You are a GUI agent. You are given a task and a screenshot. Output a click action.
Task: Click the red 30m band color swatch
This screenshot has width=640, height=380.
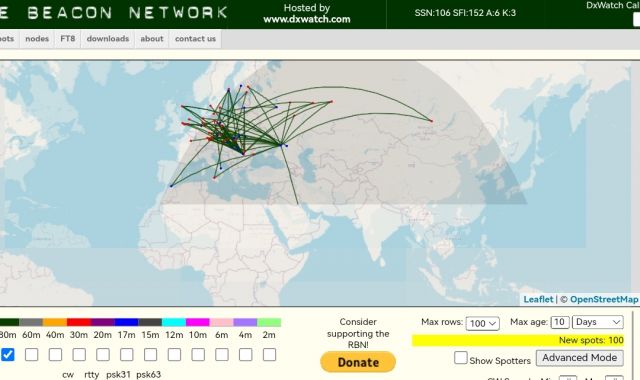(x=79, y=322)
